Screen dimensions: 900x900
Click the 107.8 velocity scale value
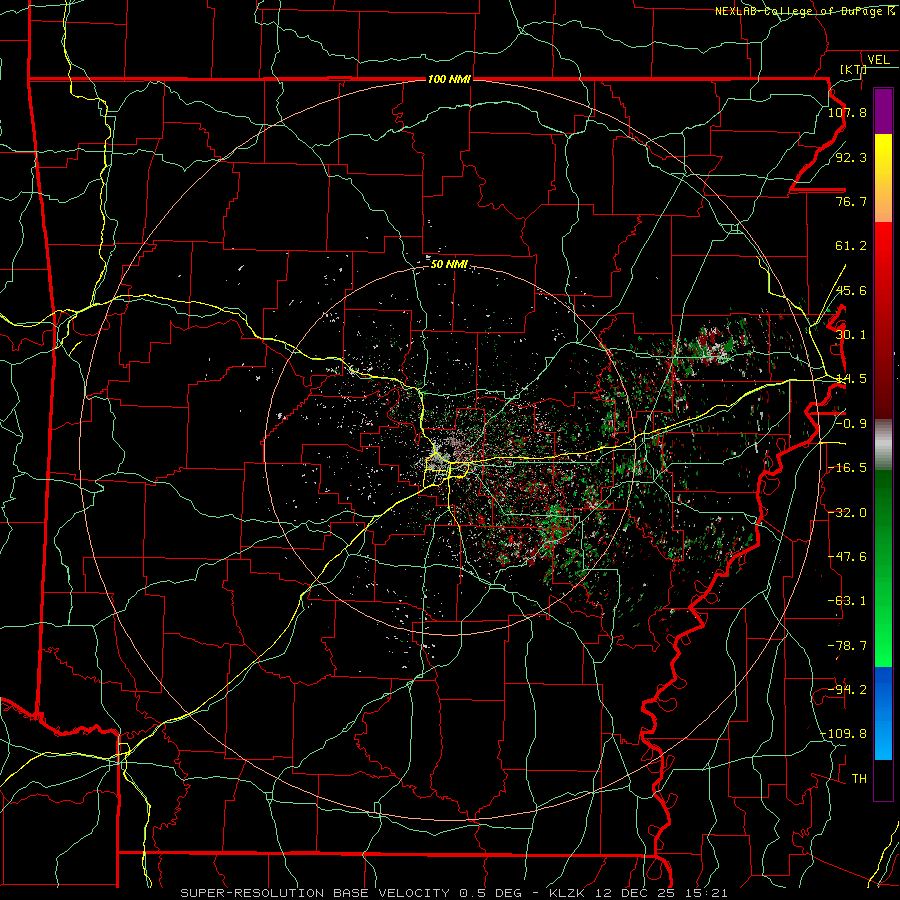847,112
